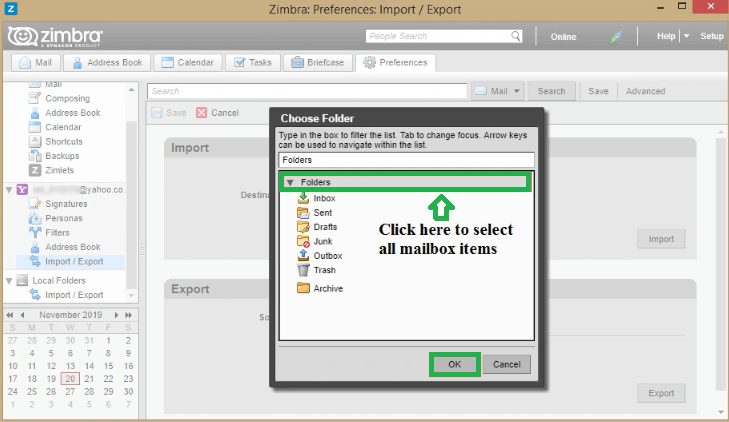Open the Shortcuts preferences icon
Screen dimensions: 729x422
(35, 141)
